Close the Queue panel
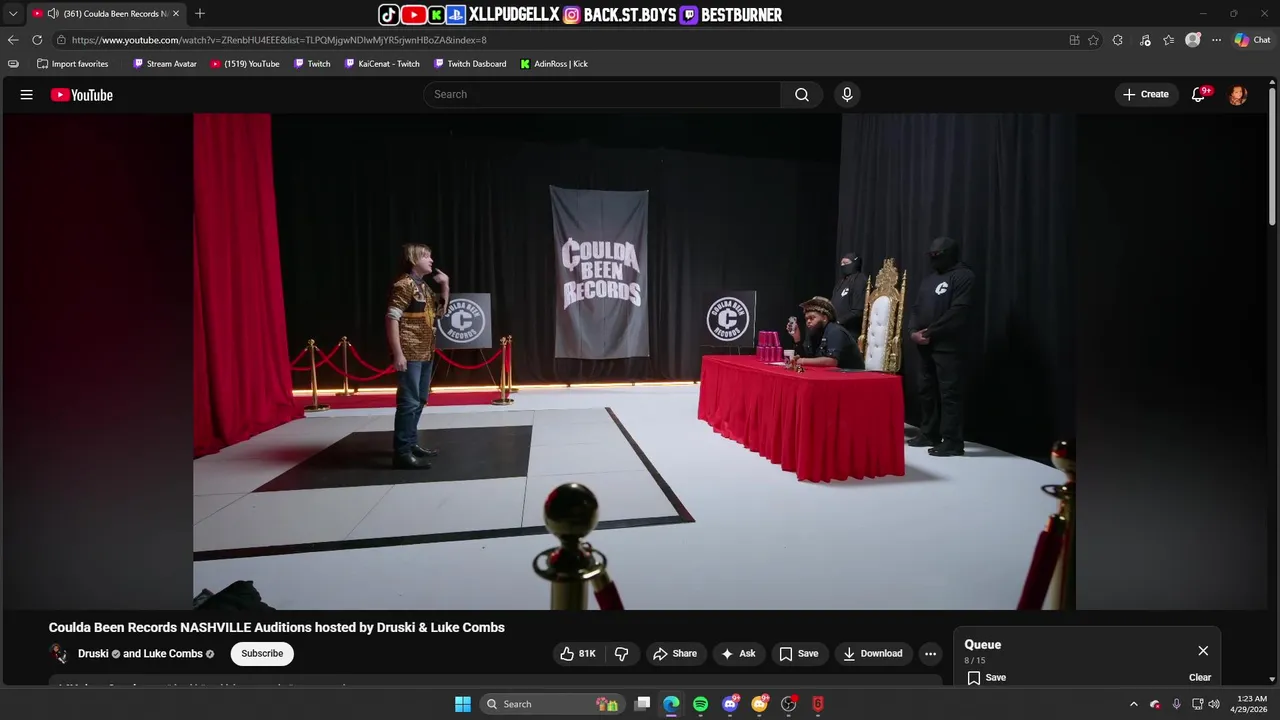This screenshot has height=720, width=1280. [x=1203, y=651]
